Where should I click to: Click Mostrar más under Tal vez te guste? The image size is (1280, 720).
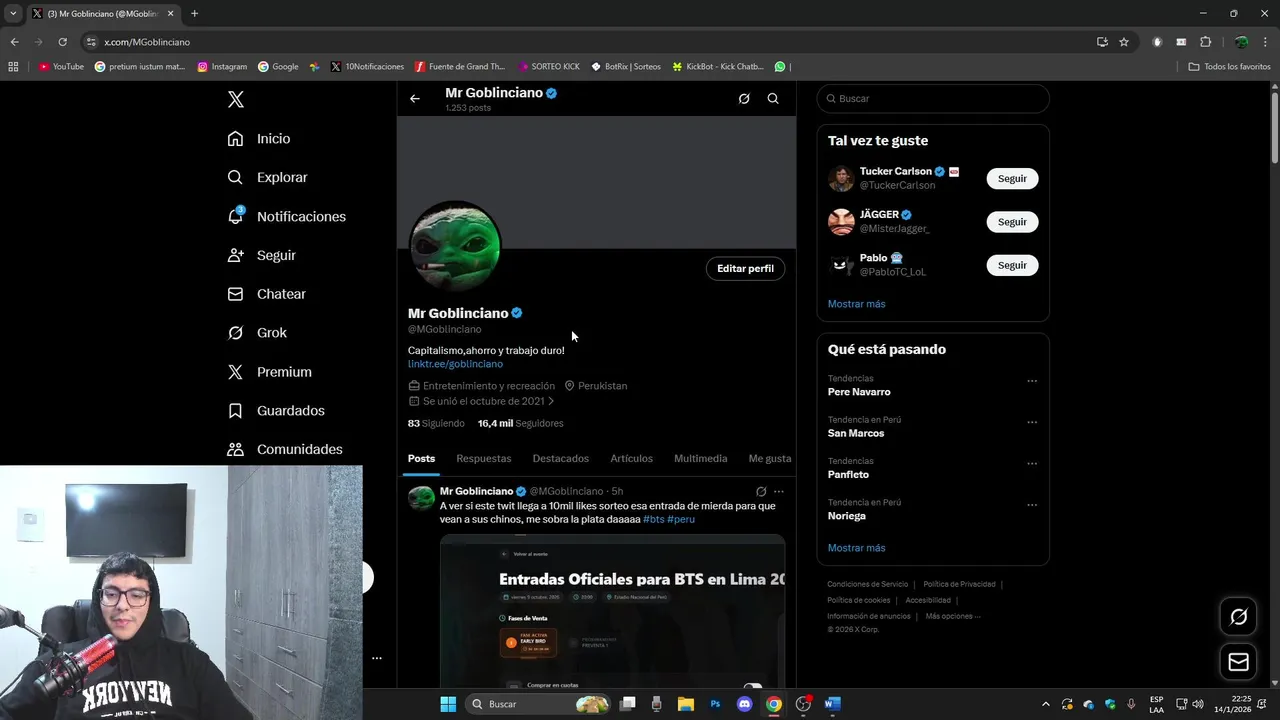(856, 304)
